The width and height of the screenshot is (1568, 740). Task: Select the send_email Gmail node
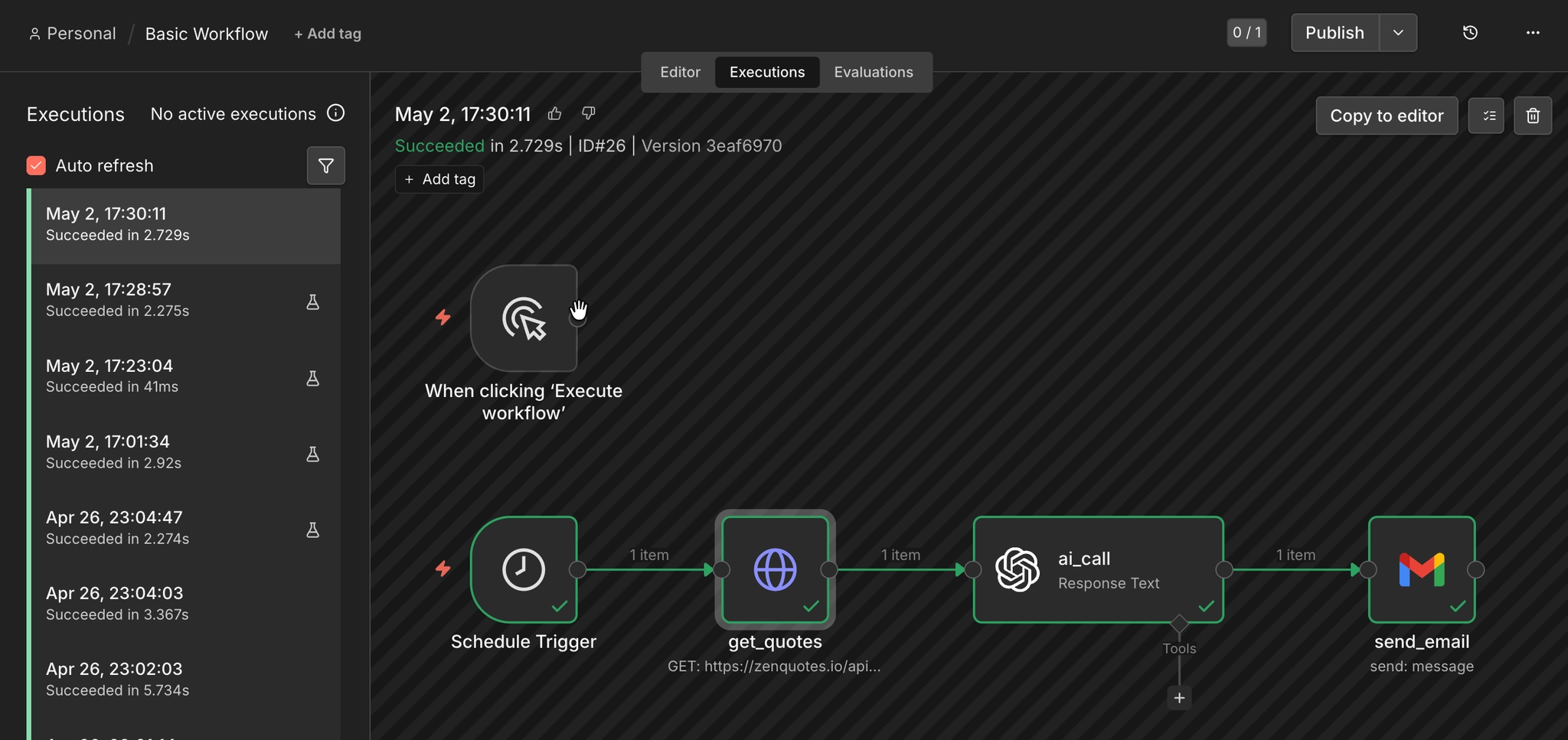point(1422,569)
